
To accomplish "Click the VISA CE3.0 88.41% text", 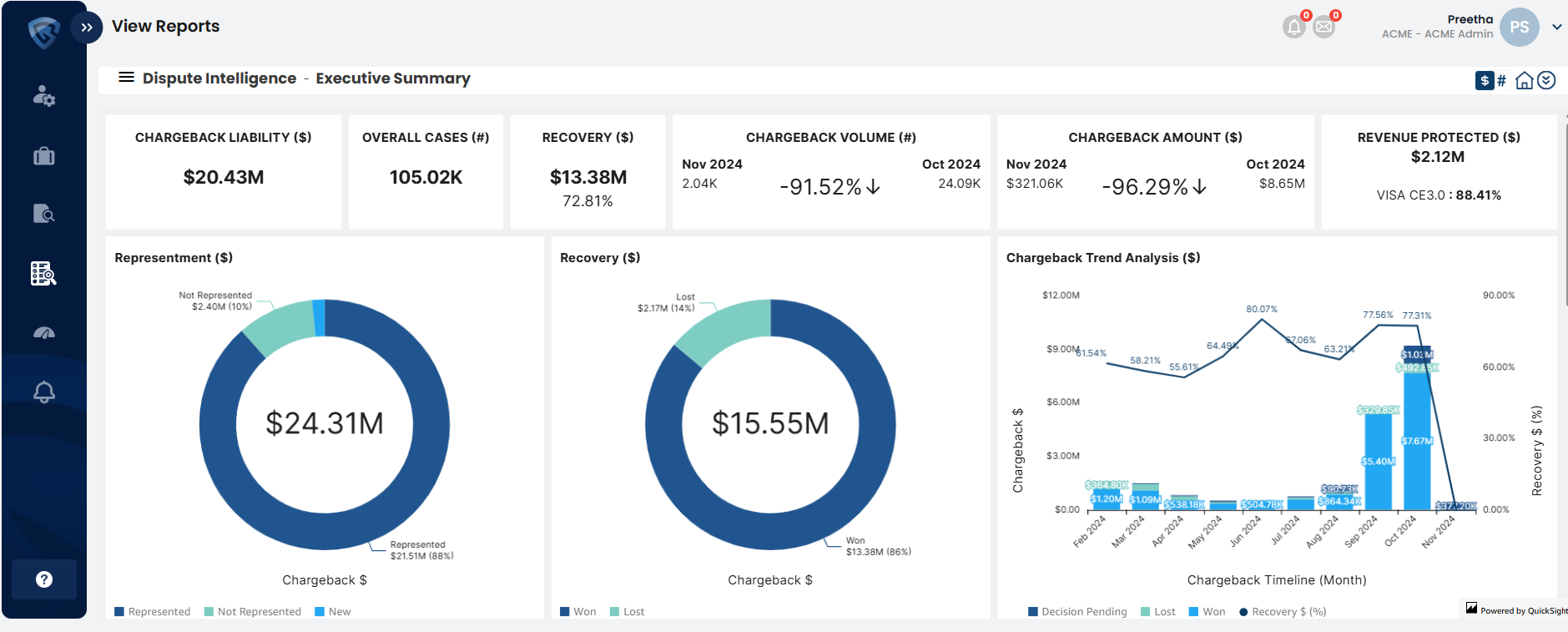I will click(x=1439, y=195).
